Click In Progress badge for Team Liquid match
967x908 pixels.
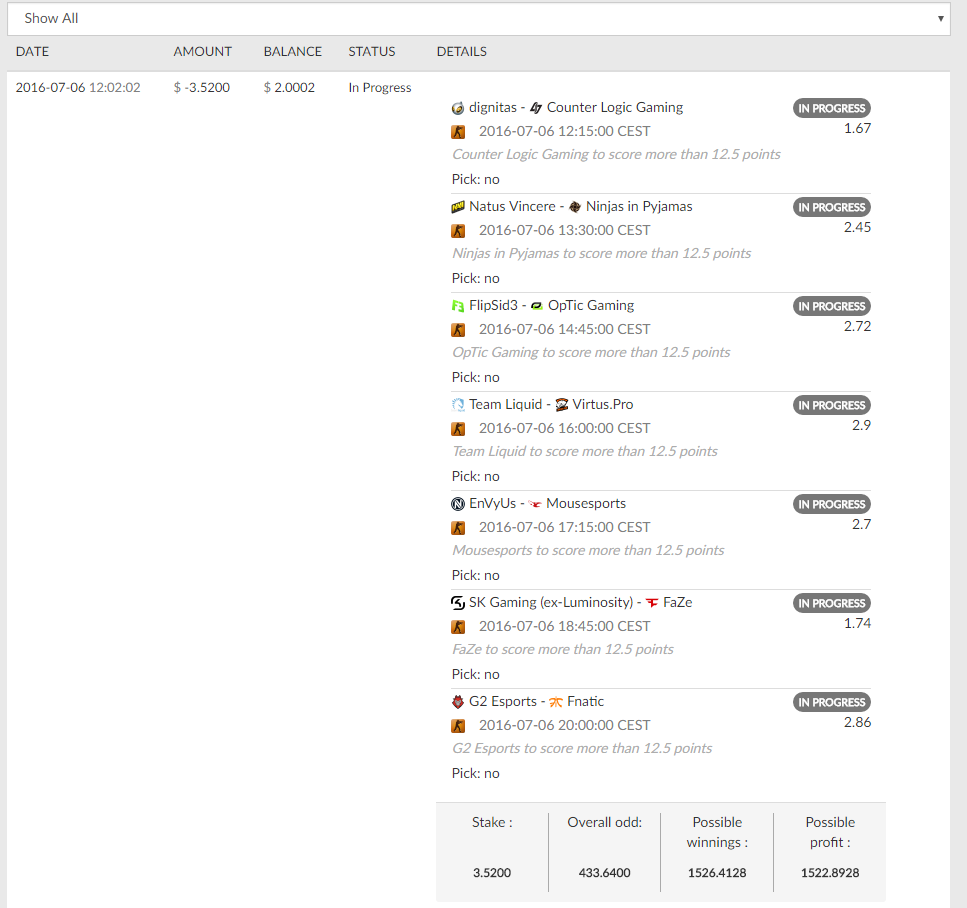click(x=831, y=405)
